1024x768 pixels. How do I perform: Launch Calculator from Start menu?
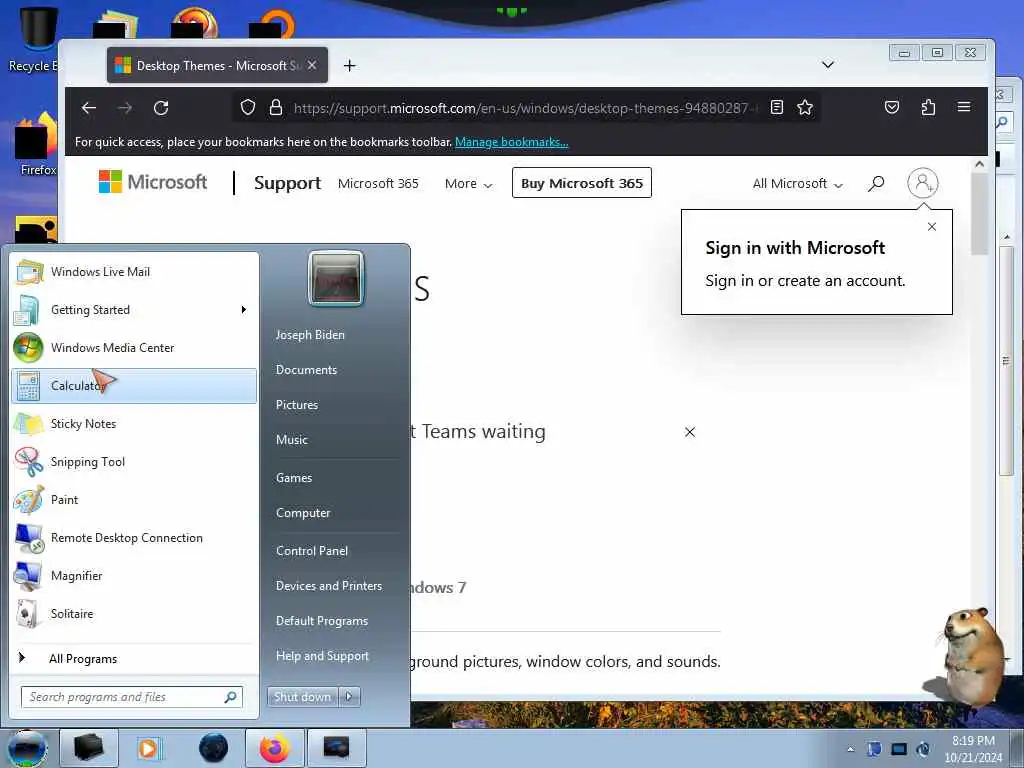coord(134,386)
